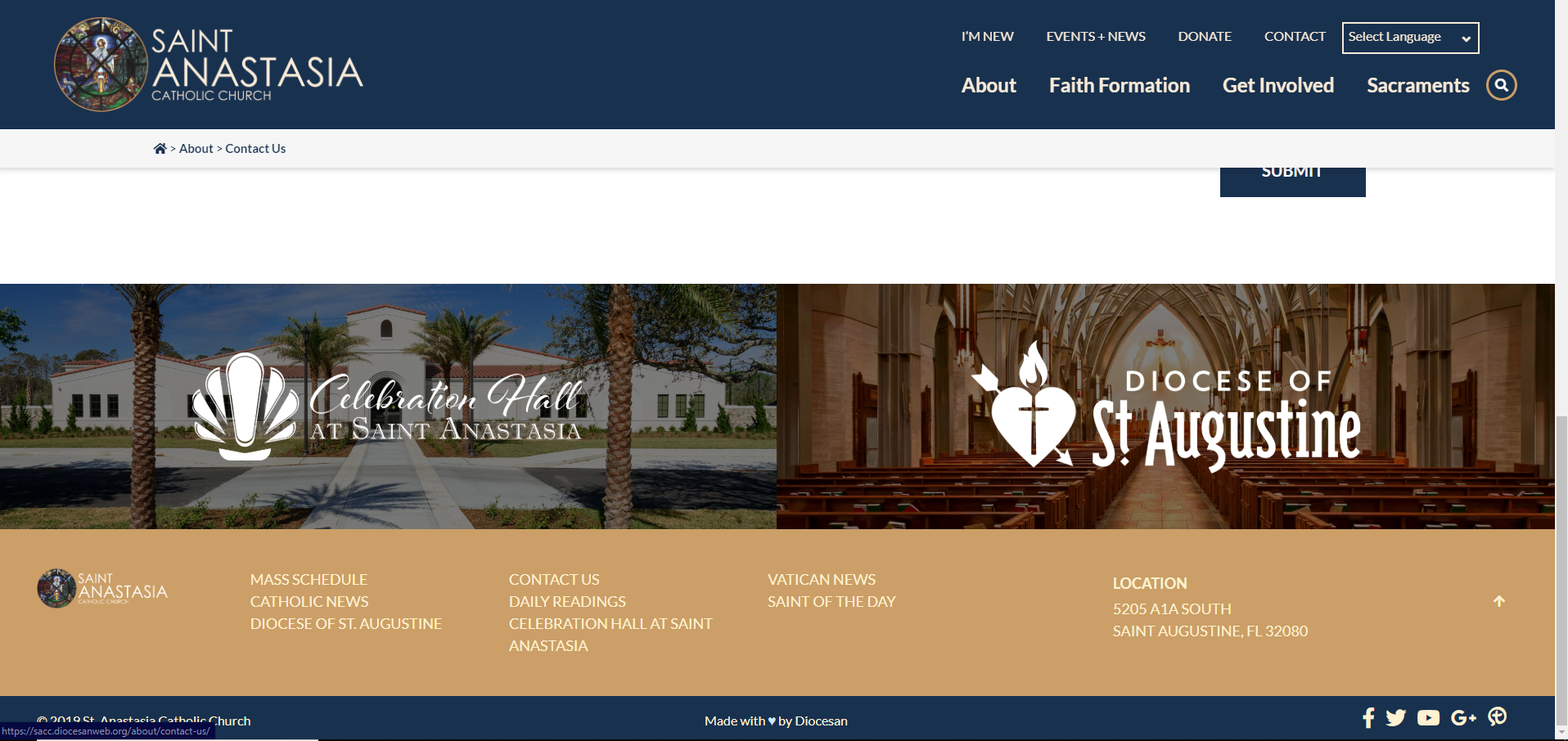Click the back-to-top arrow icon
The height and width of the screenshot is (741, 1568).
coord(1498,601)
